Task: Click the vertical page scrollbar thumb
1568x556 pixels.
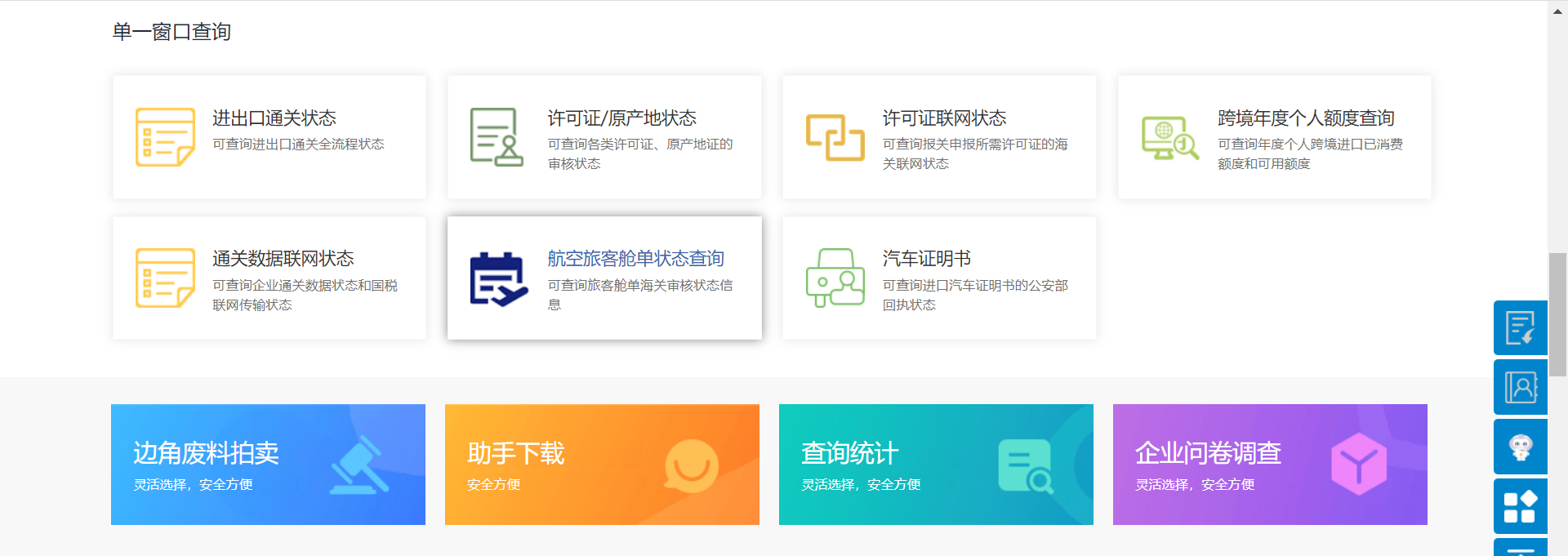Action: pyautogui.click(x=1557, y=314)
